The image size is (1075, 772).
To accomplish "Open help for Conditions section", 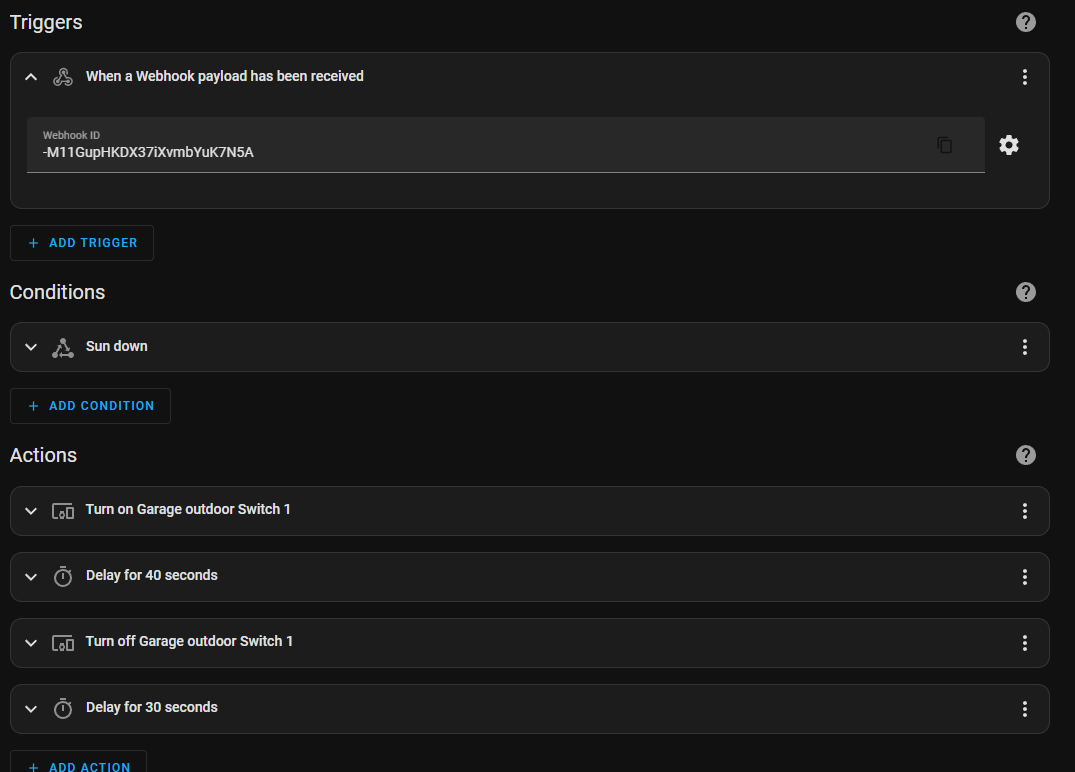I will [x=1025, y=292].
